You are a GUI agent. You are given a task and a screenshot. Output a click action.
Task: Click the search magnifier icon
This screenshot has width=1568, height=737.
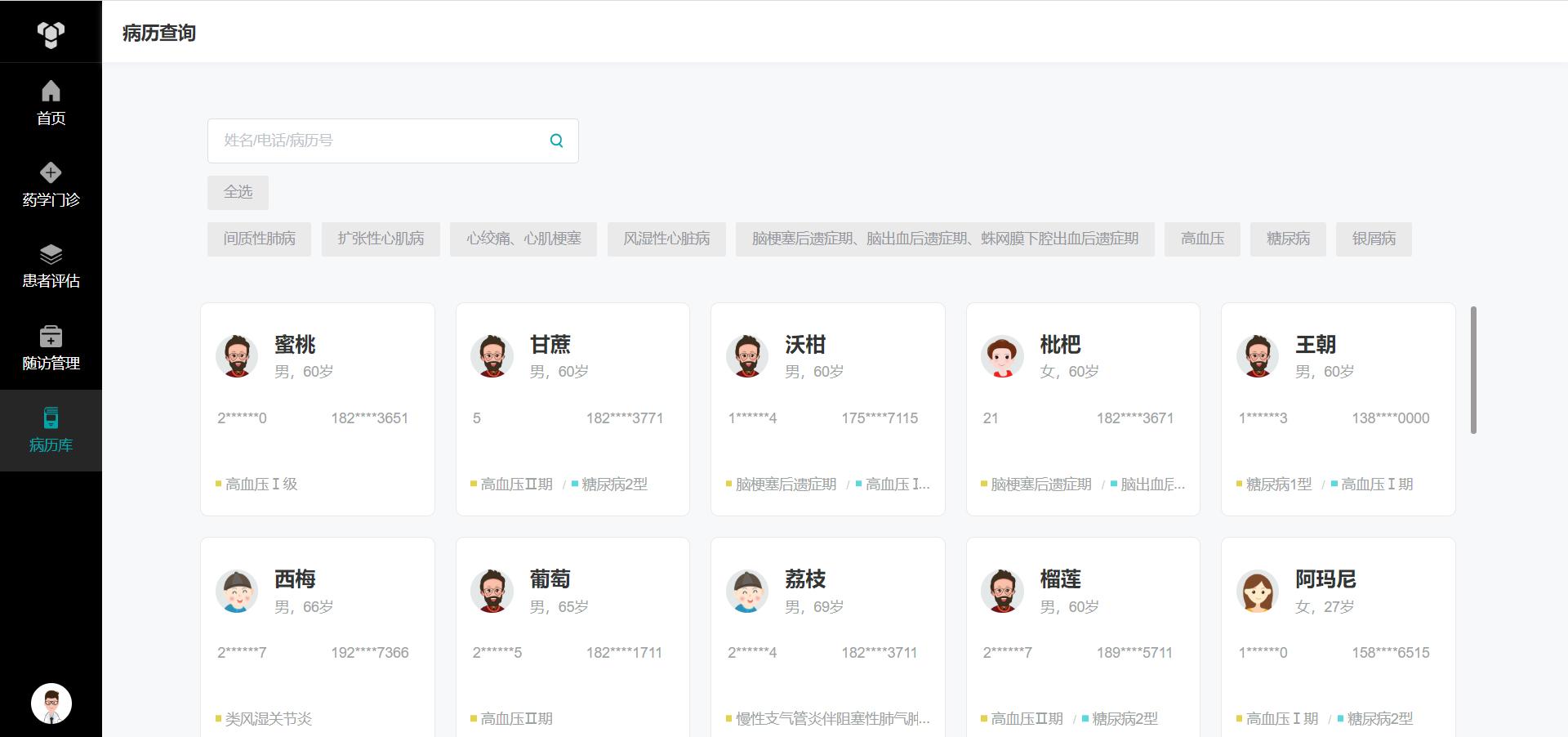556,141
